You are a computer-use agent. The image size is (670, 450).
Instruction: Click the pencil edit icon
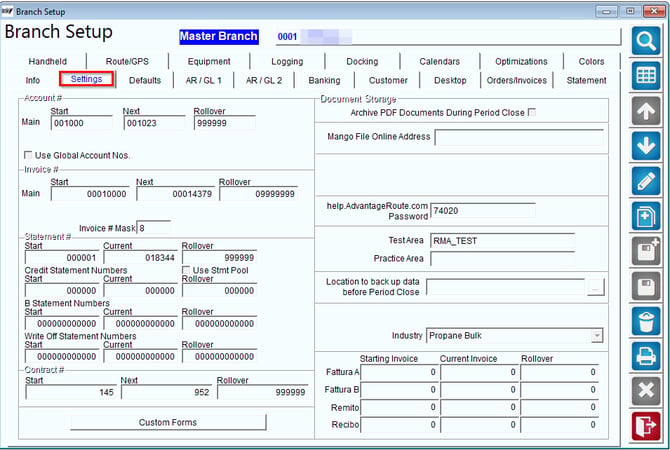(x=646, y=181)
